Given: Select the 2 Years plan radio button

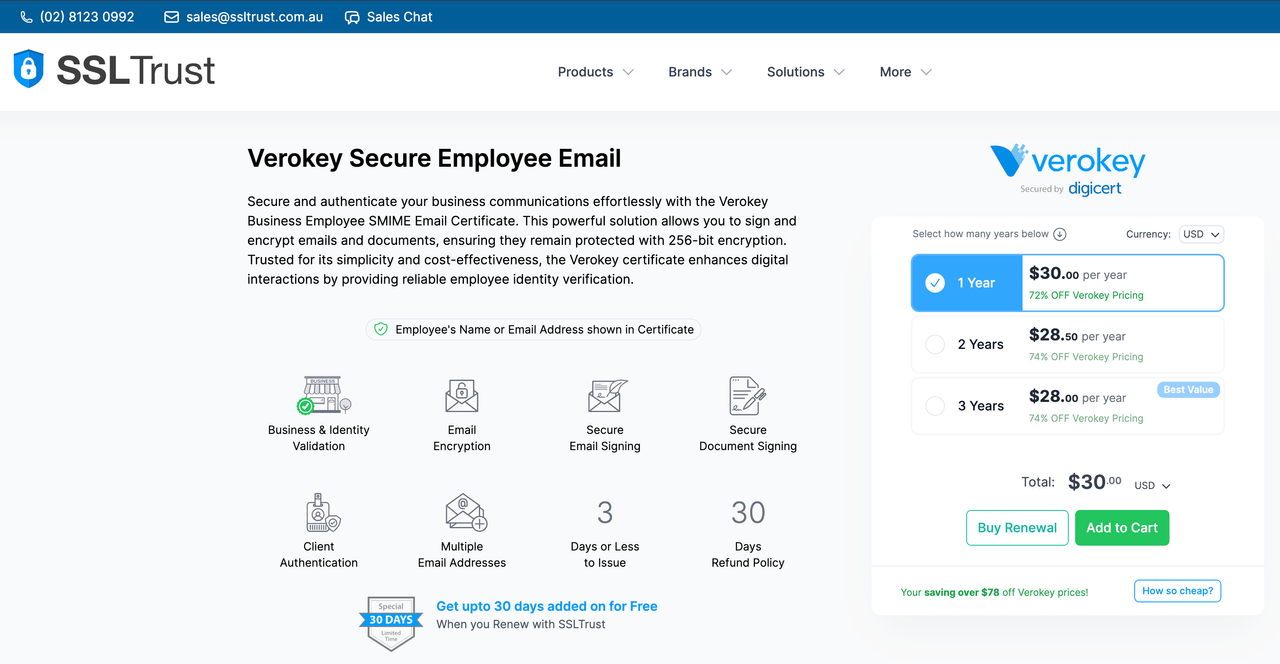Looking at the screenshot, I should click(x=935, y=345).
